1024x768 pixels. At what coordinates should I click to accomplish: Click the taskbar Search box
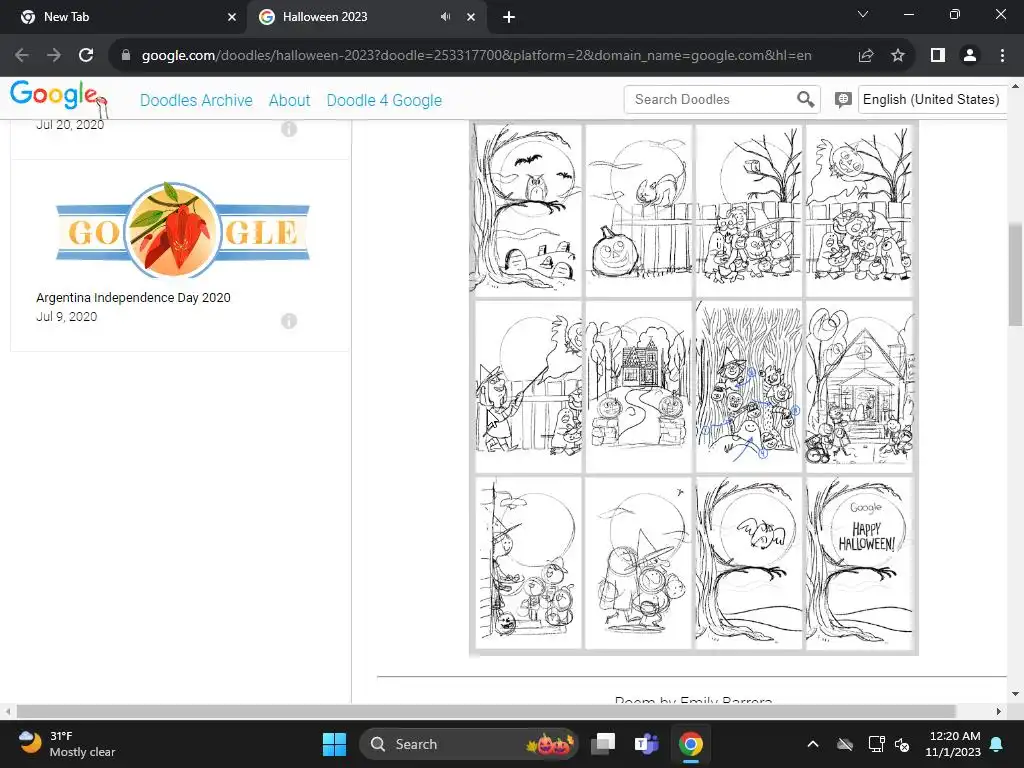coord(468,744)
